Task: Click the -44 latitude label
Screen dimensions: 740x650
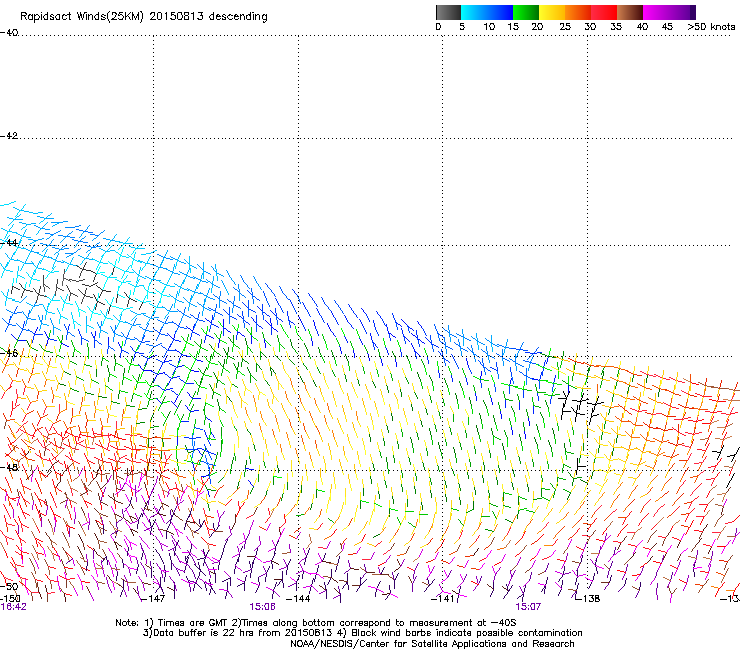Action: coord(9,243)
